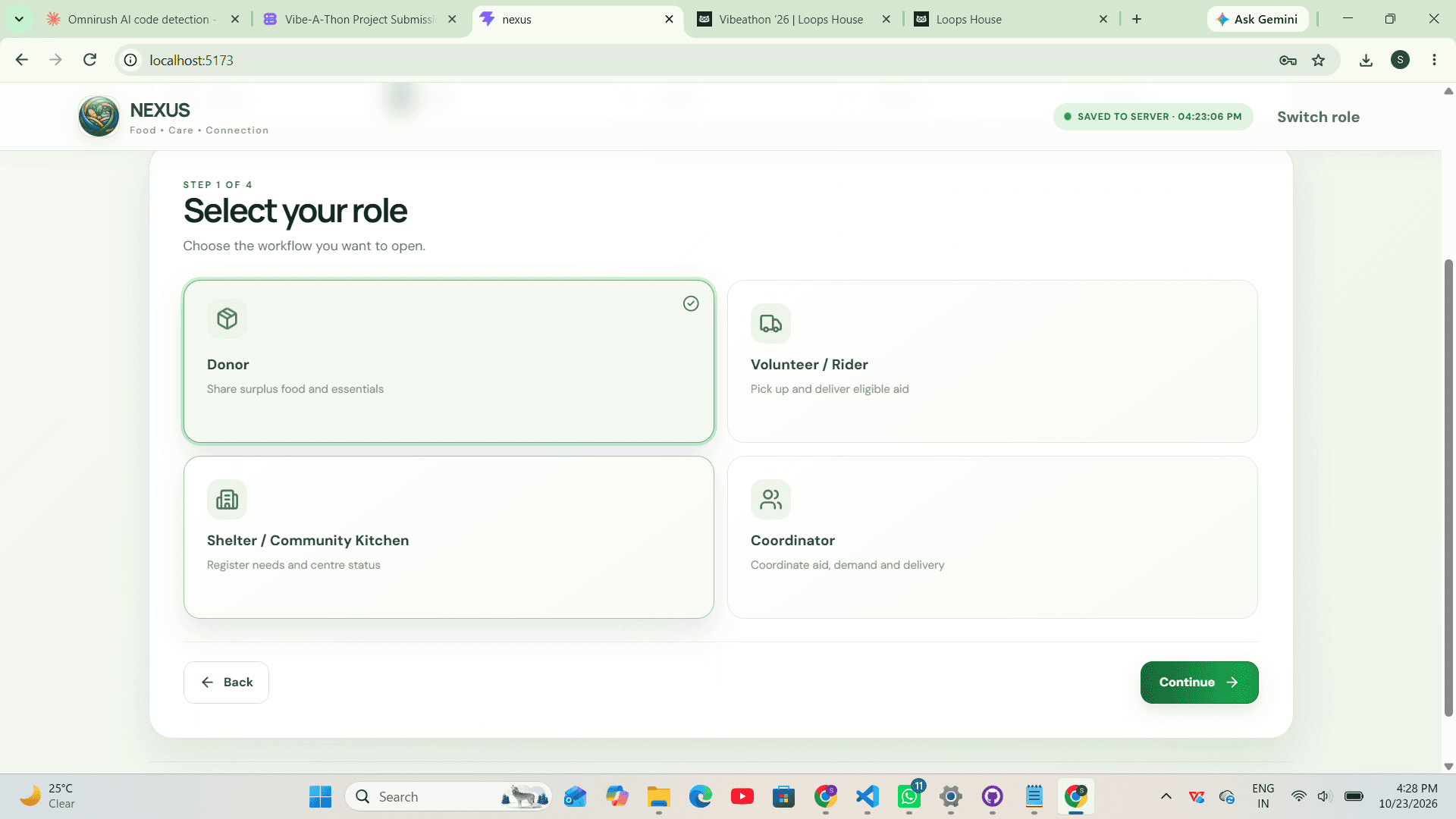Viewport: 1456px width, 819px height.
Task: Click the NEXUS globe logo
Action: coord(99,117)
